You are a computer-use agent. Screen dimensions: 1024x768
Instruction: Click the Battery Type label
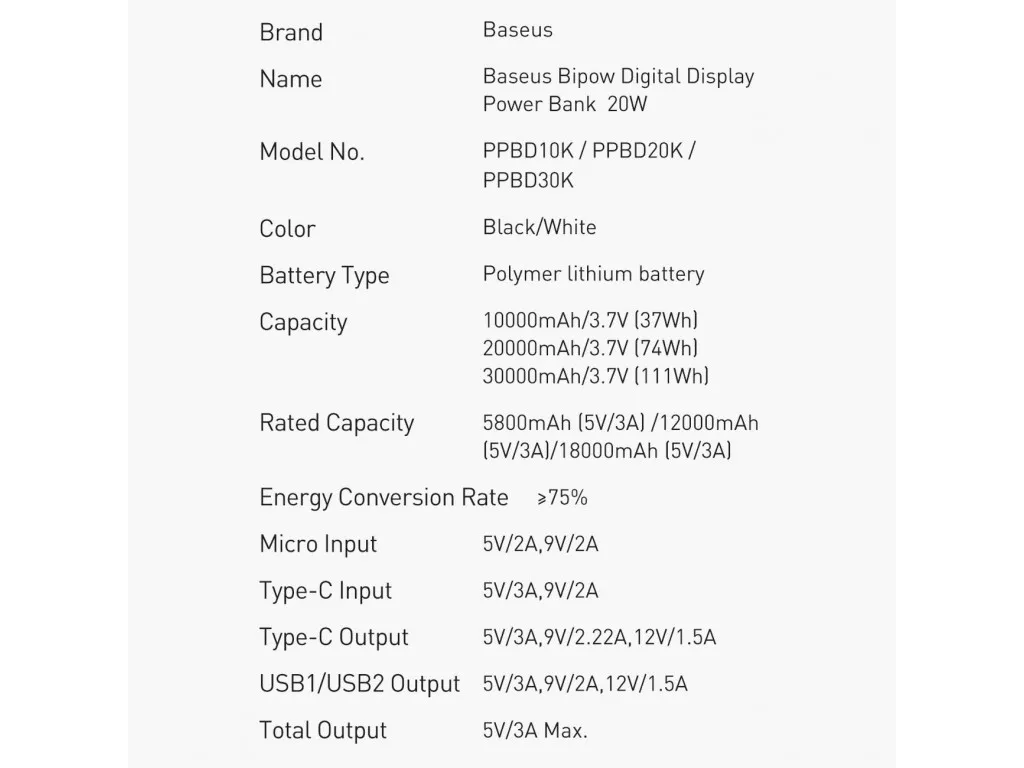324,276
